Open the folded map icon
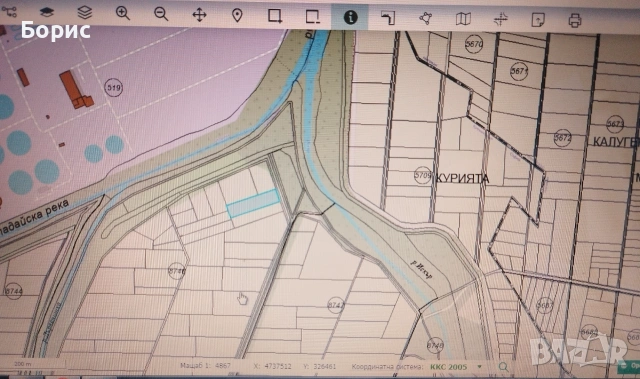This screenshot has height=379, width=640. tap(463, 19)
